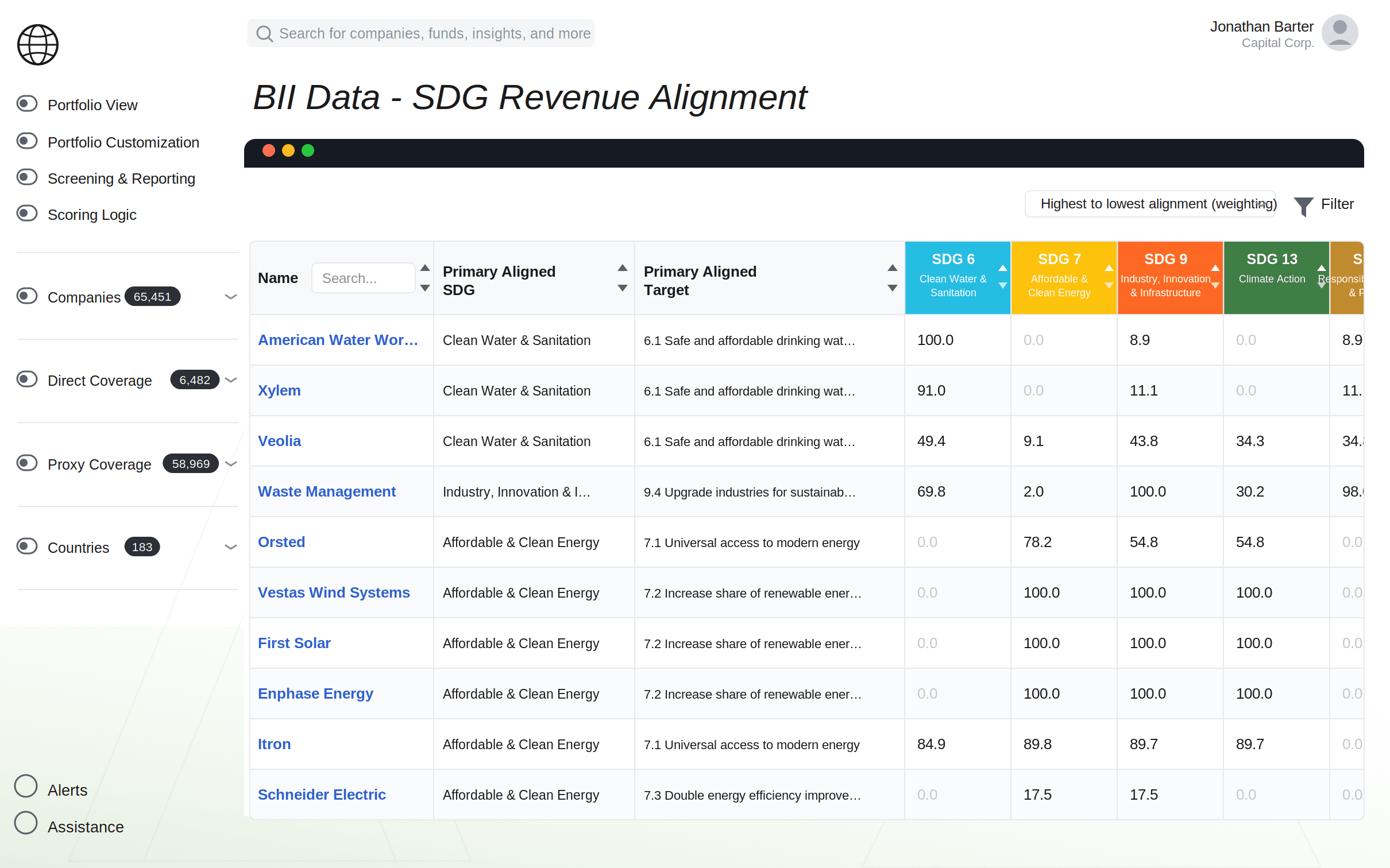Screen dimensions: 1390x868
Task: Open the Enphase Energy company link
Action: point(315,693)
